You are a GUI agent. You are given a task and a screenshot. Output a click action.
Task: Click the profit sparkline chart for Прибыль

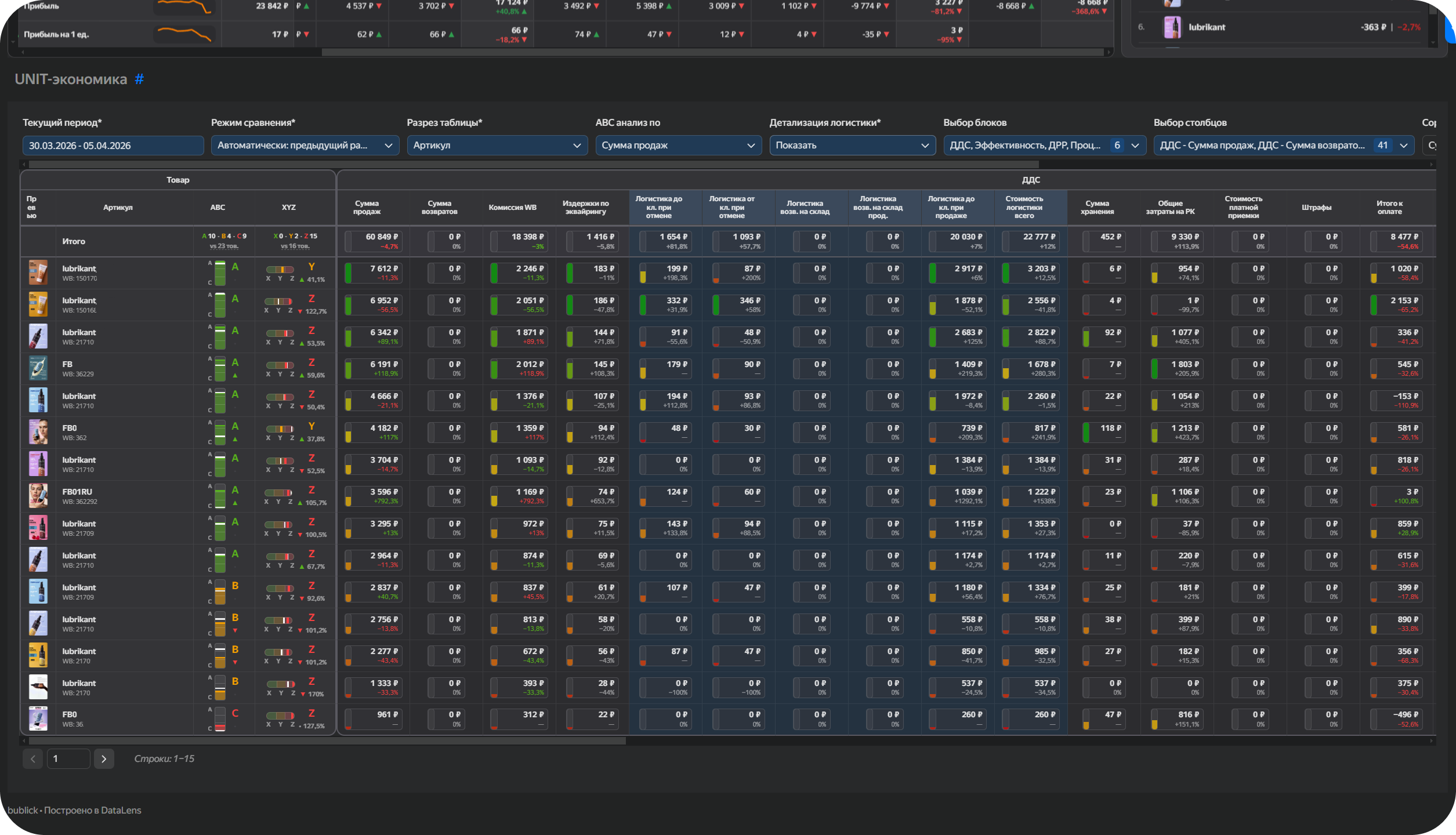(x=184, y=7)
